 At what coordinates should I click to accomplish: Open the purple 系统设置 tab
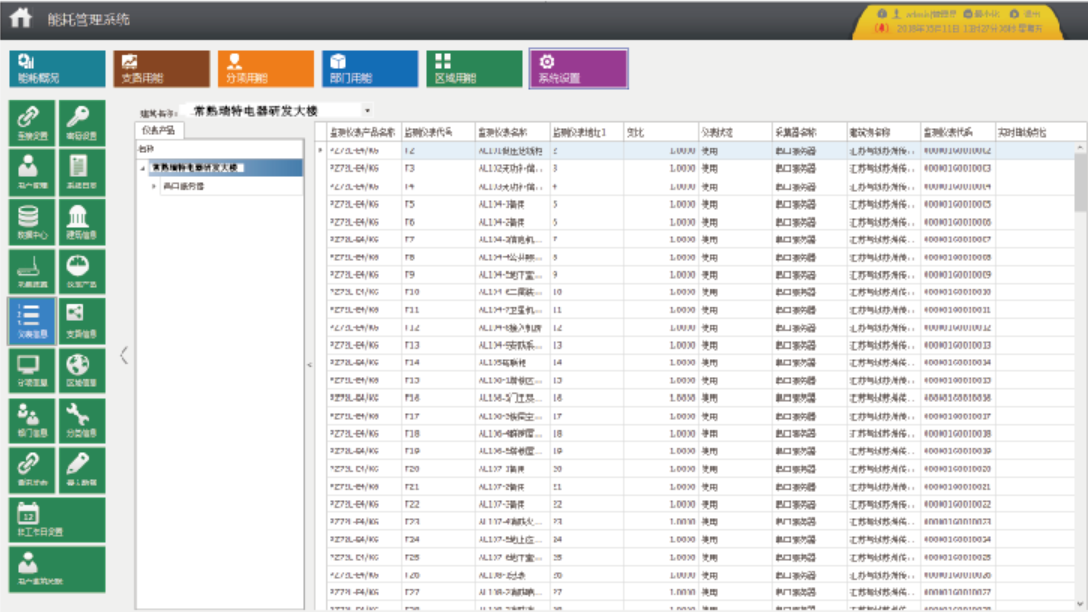tap(578, 69)
